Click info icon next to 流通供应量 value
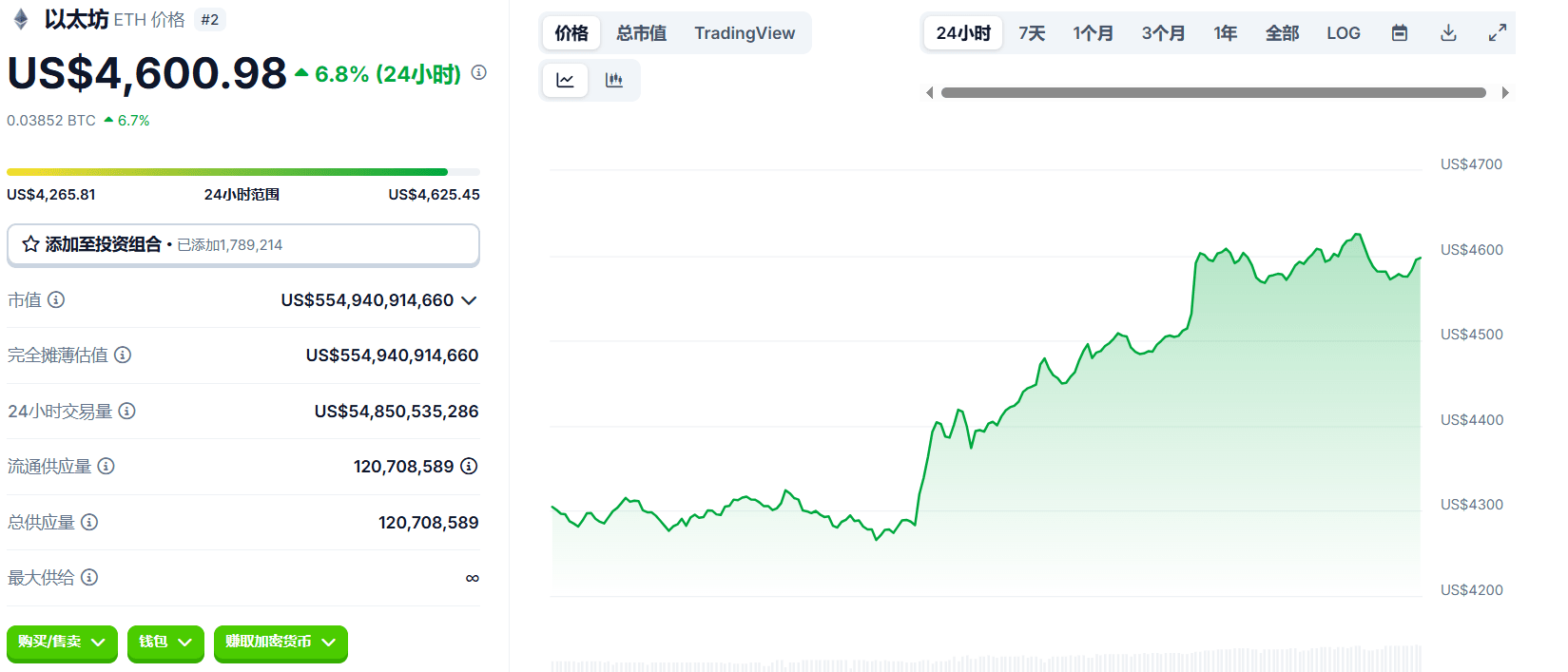Image resolution: width=1568 pixels, height=672 pixels. [x=469, y=466]
